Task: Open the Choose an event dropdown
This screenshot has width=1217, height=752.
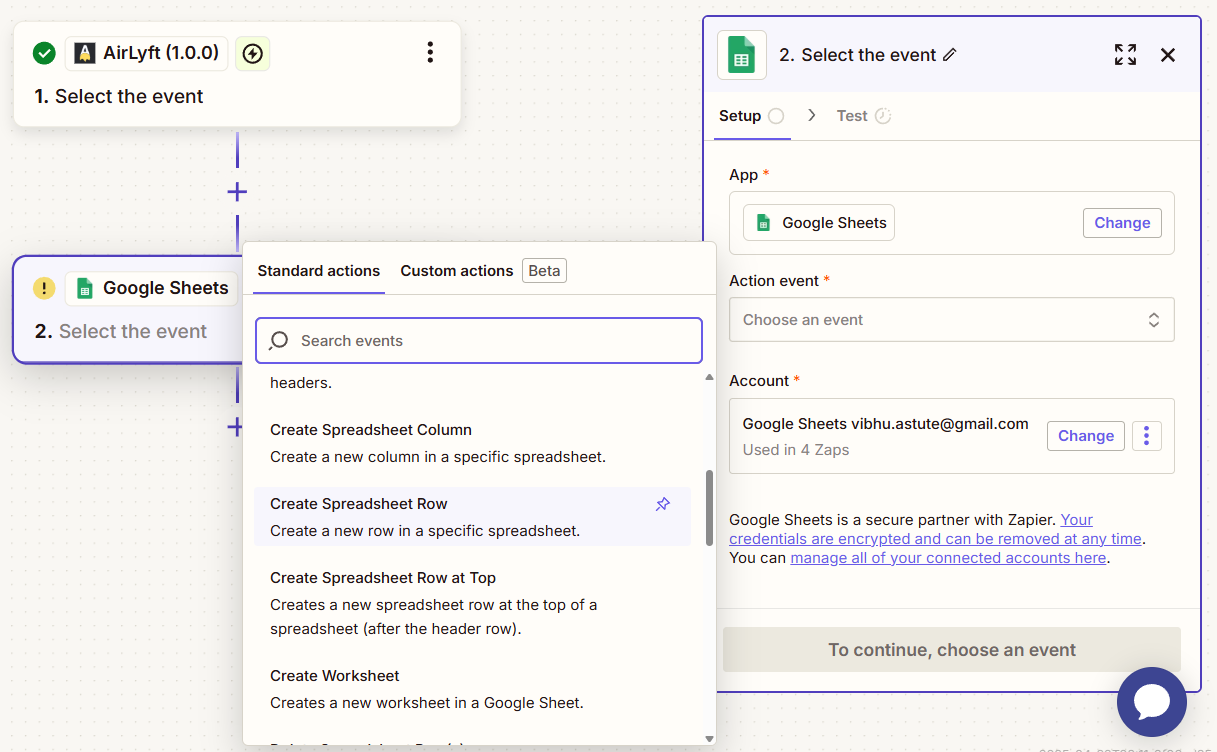Action: pos(952,320)
